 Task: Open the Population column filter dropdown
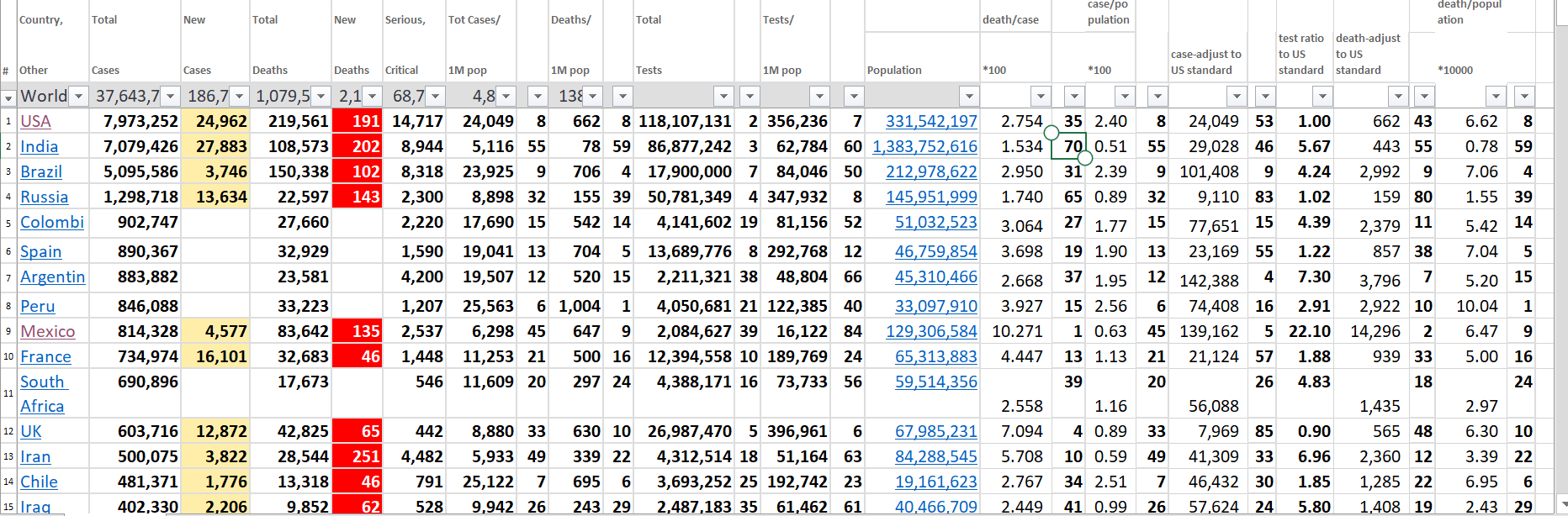(x=969, y=96)
